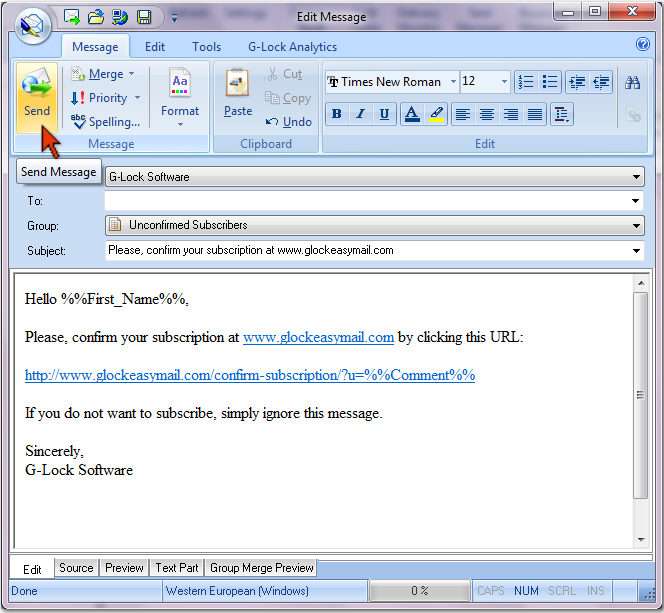Viewport: 664px width, 613px height.
Task: Open the Help question mark icon
Action: 642,44
